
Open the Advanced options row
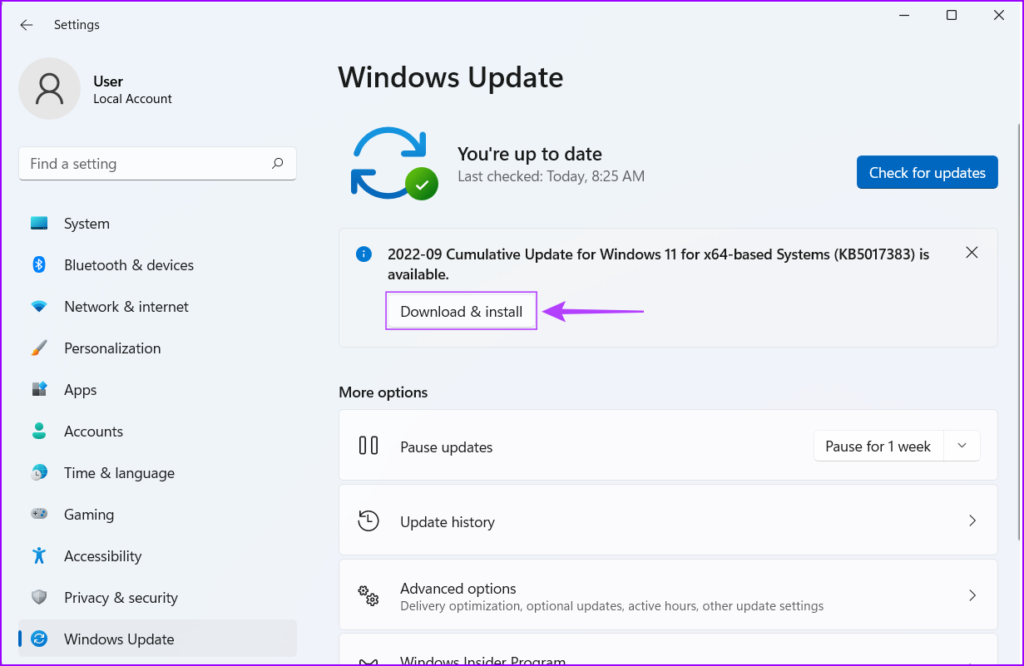(x=668, y=595)
